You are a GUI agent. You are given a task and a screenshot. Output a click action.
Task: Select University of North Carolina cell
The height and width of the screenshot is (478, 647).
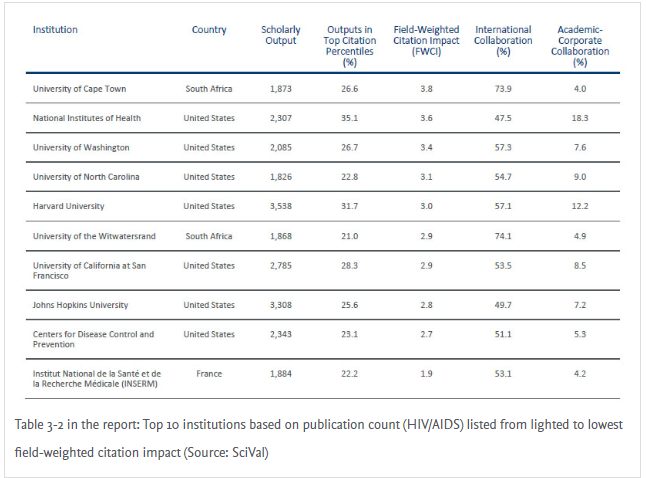[86, 177]
